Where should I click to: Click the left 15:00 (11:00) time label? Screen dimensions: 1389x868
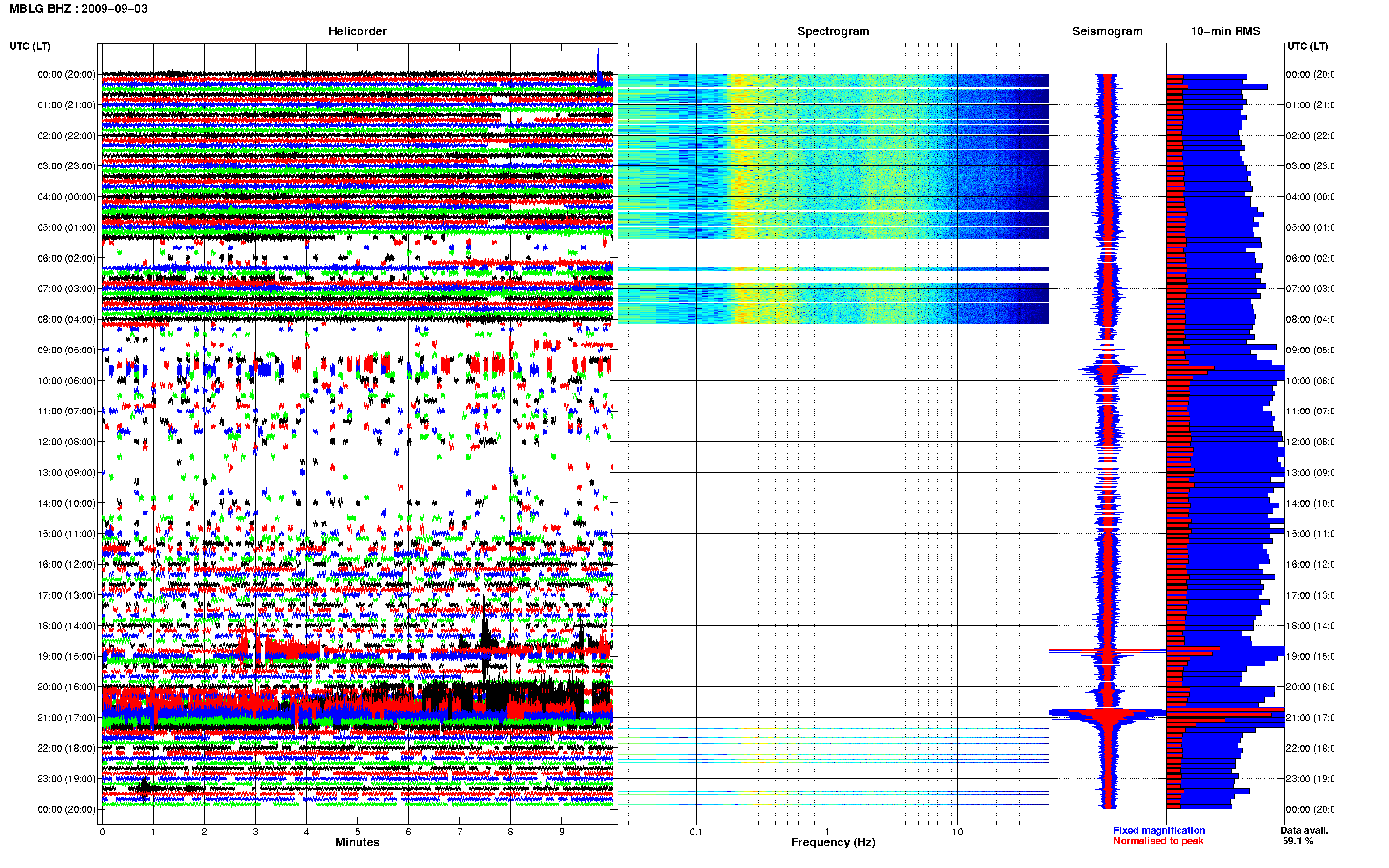pos(66,533)
